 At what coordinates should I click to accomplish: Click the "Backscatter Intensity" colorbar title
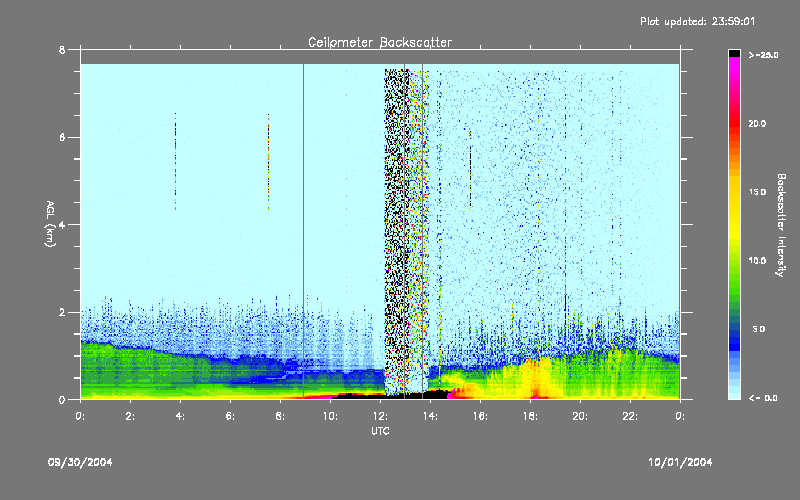(781, 225)
